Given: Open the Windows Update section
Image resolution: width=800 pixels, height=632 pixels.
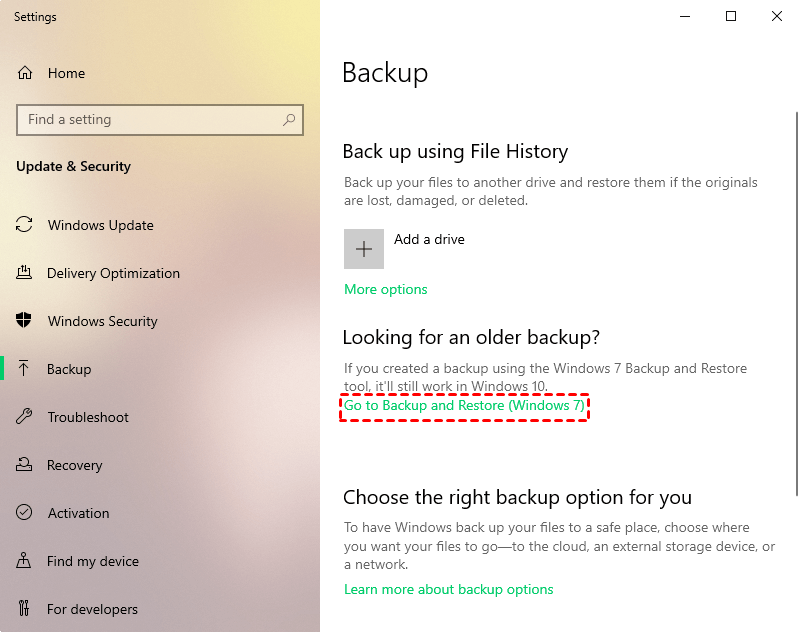Looking at the screenshot, I should pyautogui.click(x=100, y=225).
